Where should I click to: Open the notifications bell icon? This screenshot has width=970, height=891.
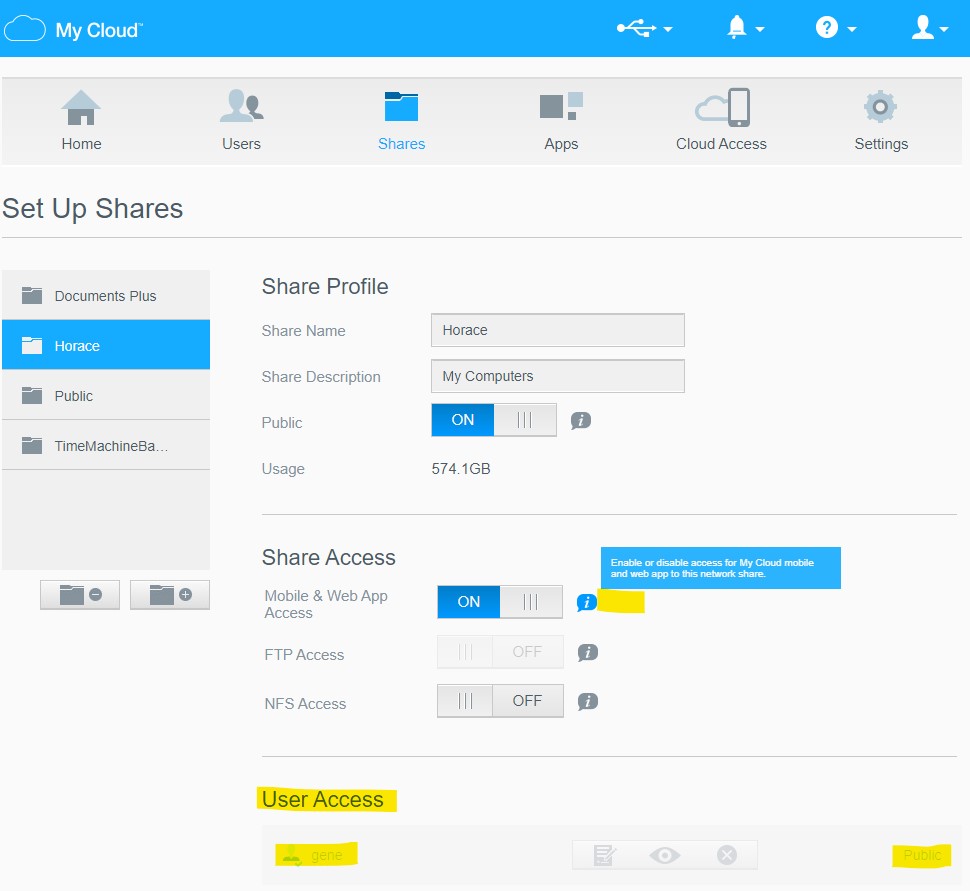736,28
